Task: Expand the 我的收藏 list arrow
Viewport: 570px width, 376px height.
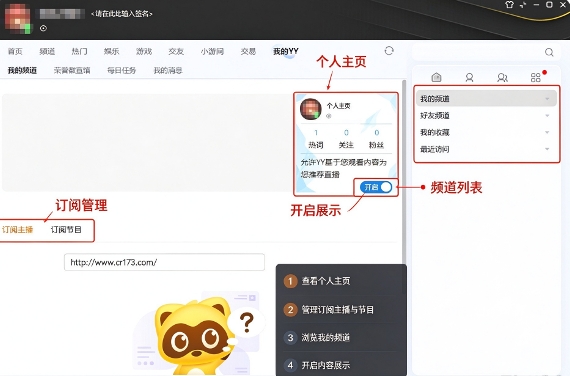Action: 547,132
